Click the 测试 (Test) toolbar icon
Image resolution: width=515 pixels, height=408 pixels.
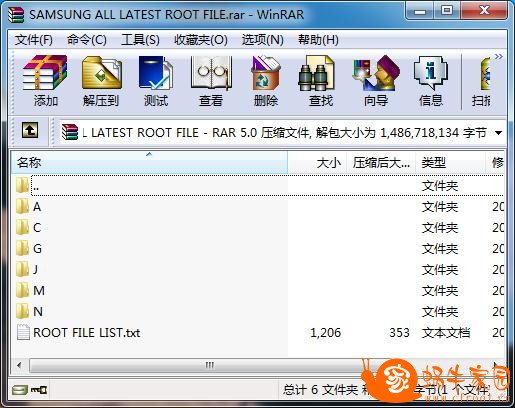point(156,73)
